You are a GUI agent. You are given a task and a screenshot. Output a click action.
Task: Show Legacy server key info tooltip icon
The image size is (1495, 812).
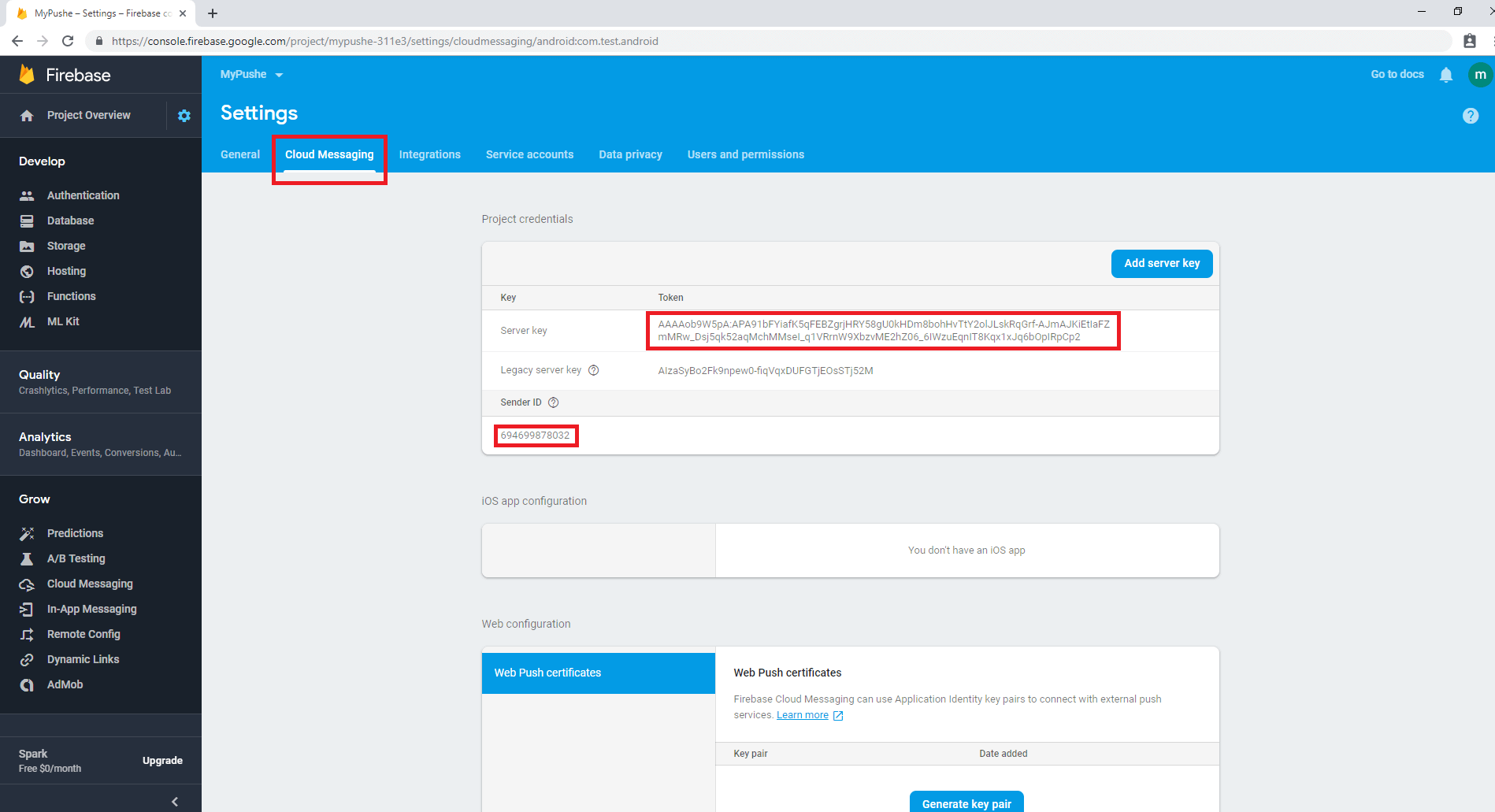click(x=594, y=370)
